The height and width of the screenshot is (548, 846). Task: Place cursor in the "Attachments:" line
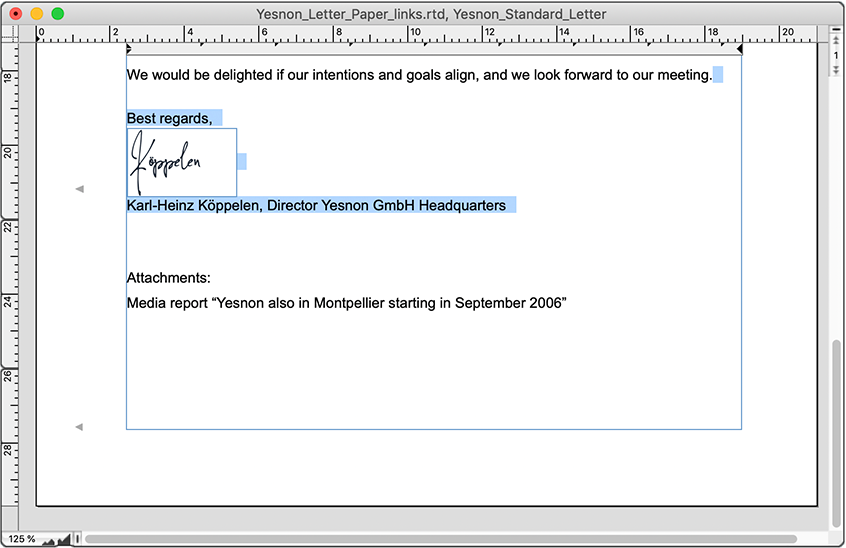point(168,278)
